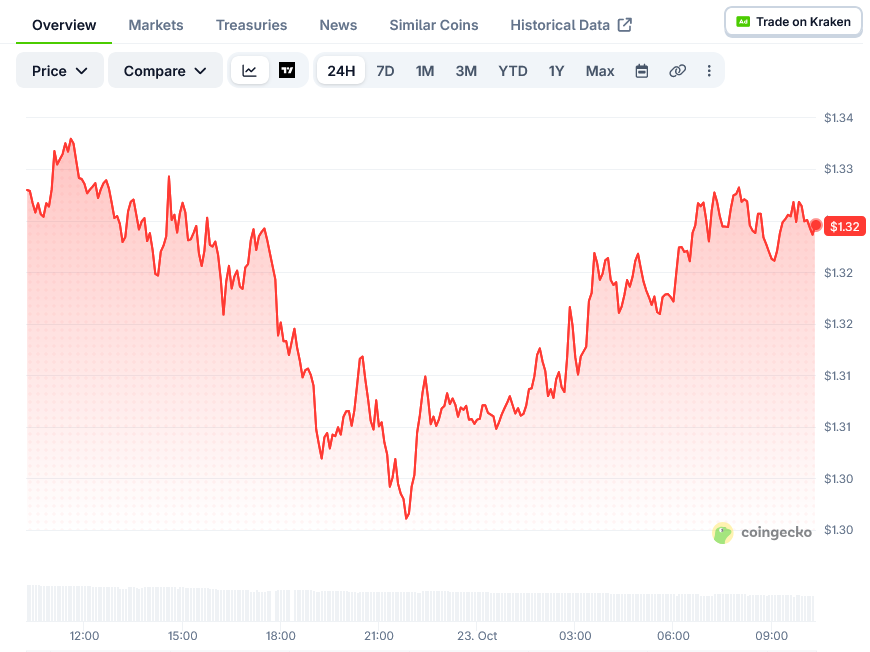Click the $1.33 y-axis label
Screen dimensions: 870x652
click(x=838, y=169)
